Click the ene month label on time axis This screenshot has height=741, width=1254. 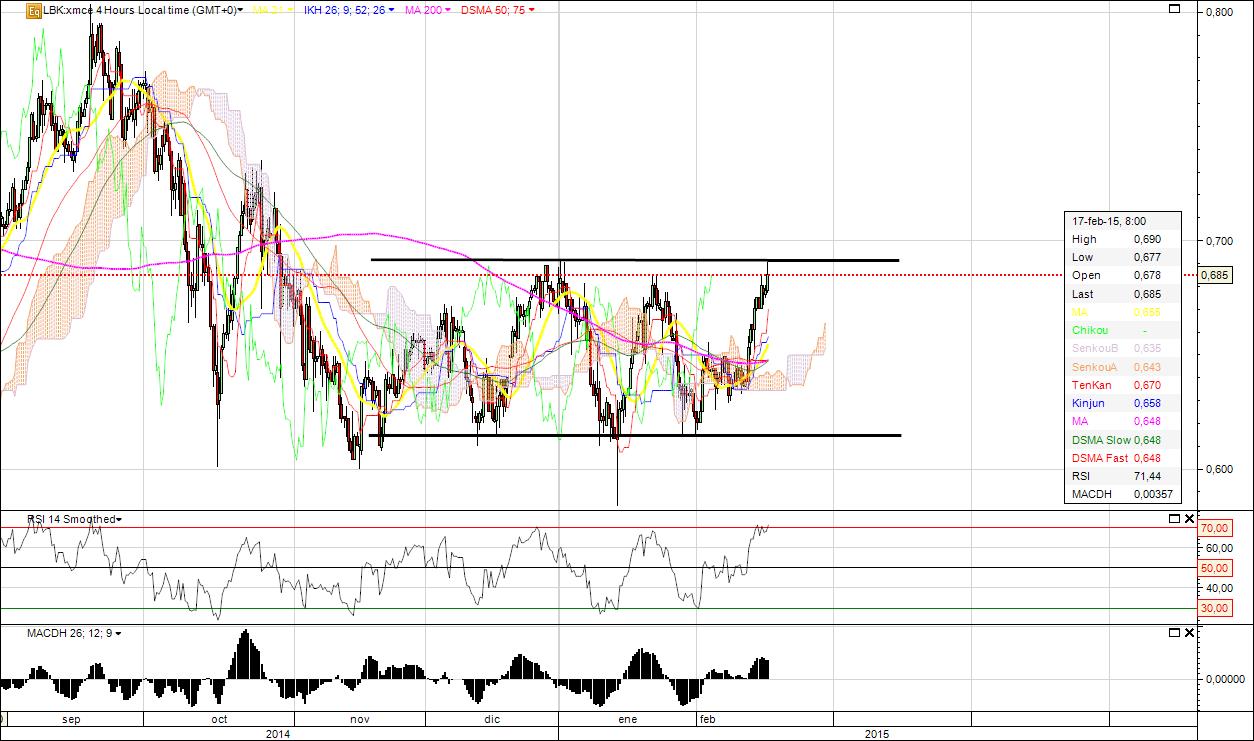[628, 719]
